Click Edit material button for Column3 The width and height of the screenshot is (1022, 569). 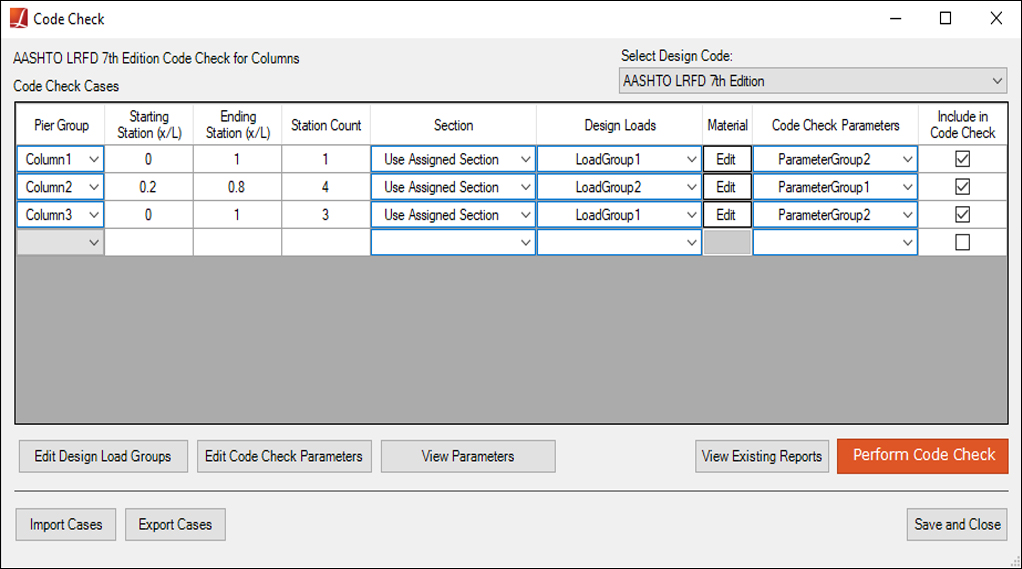coord(727,214)
